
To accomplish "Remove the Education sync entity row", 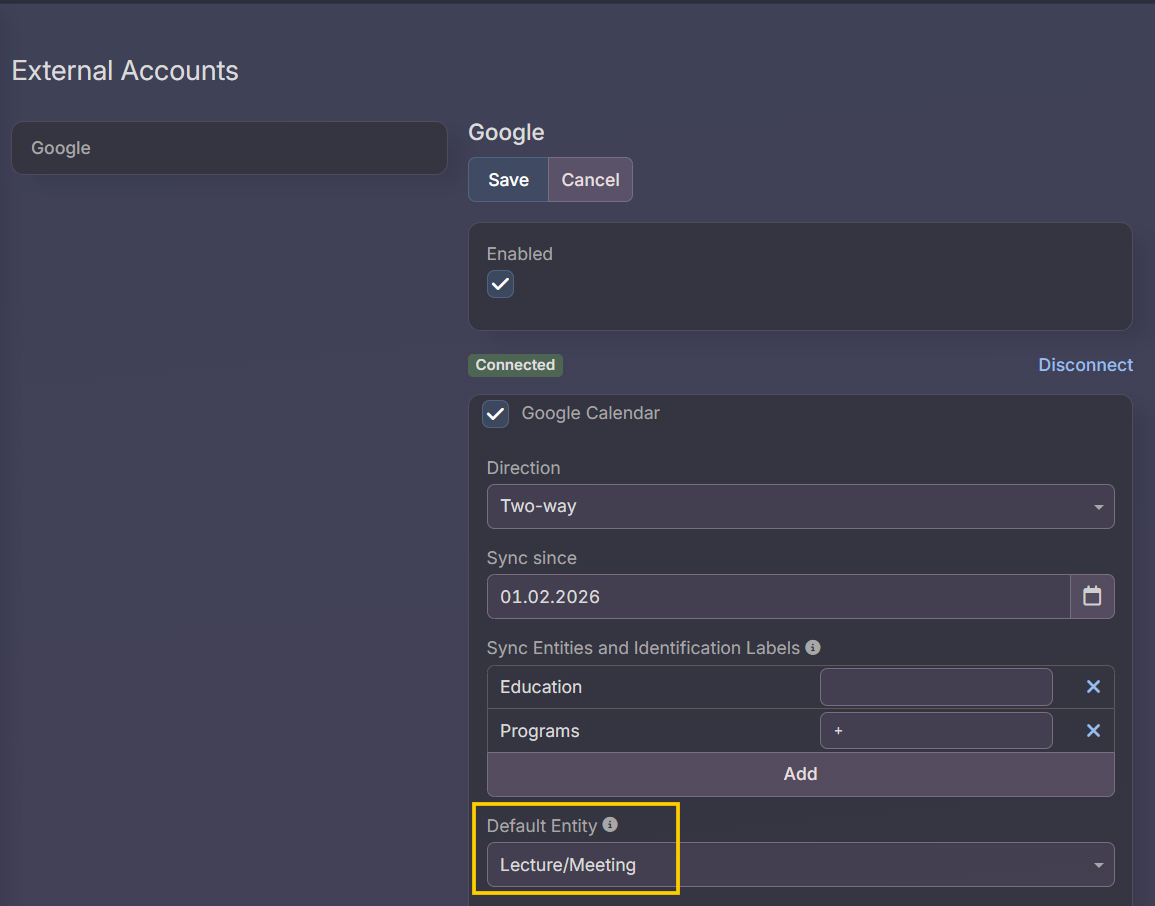I will [1093, 687].
